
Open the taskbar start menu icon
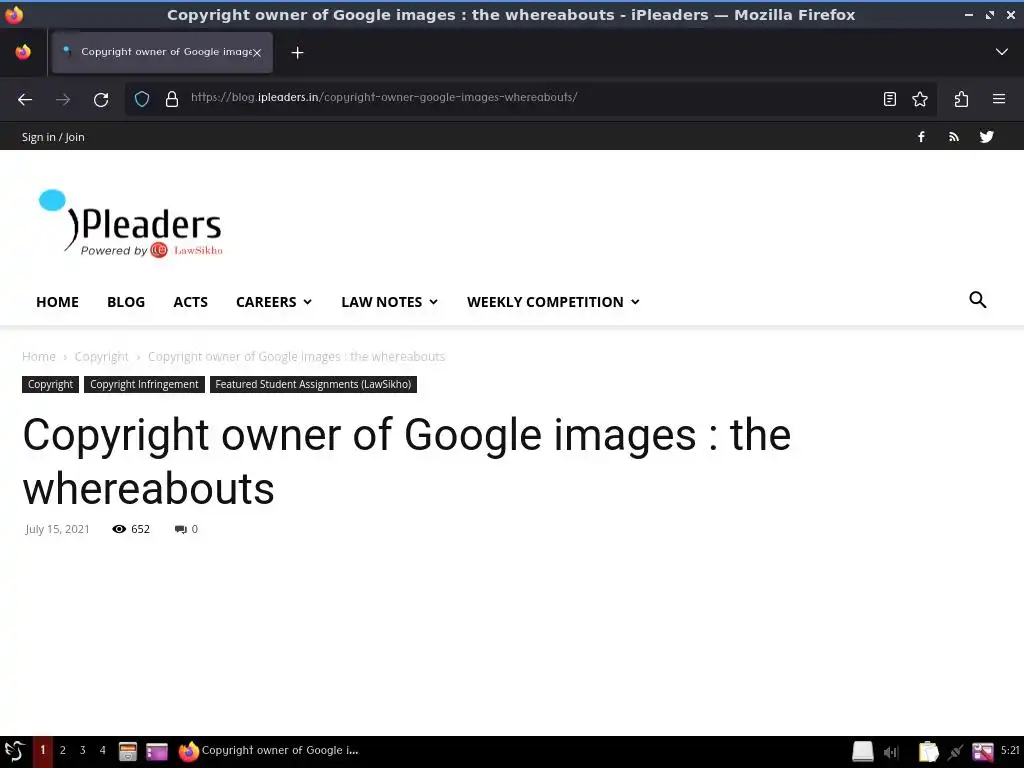tap(14, 751)
